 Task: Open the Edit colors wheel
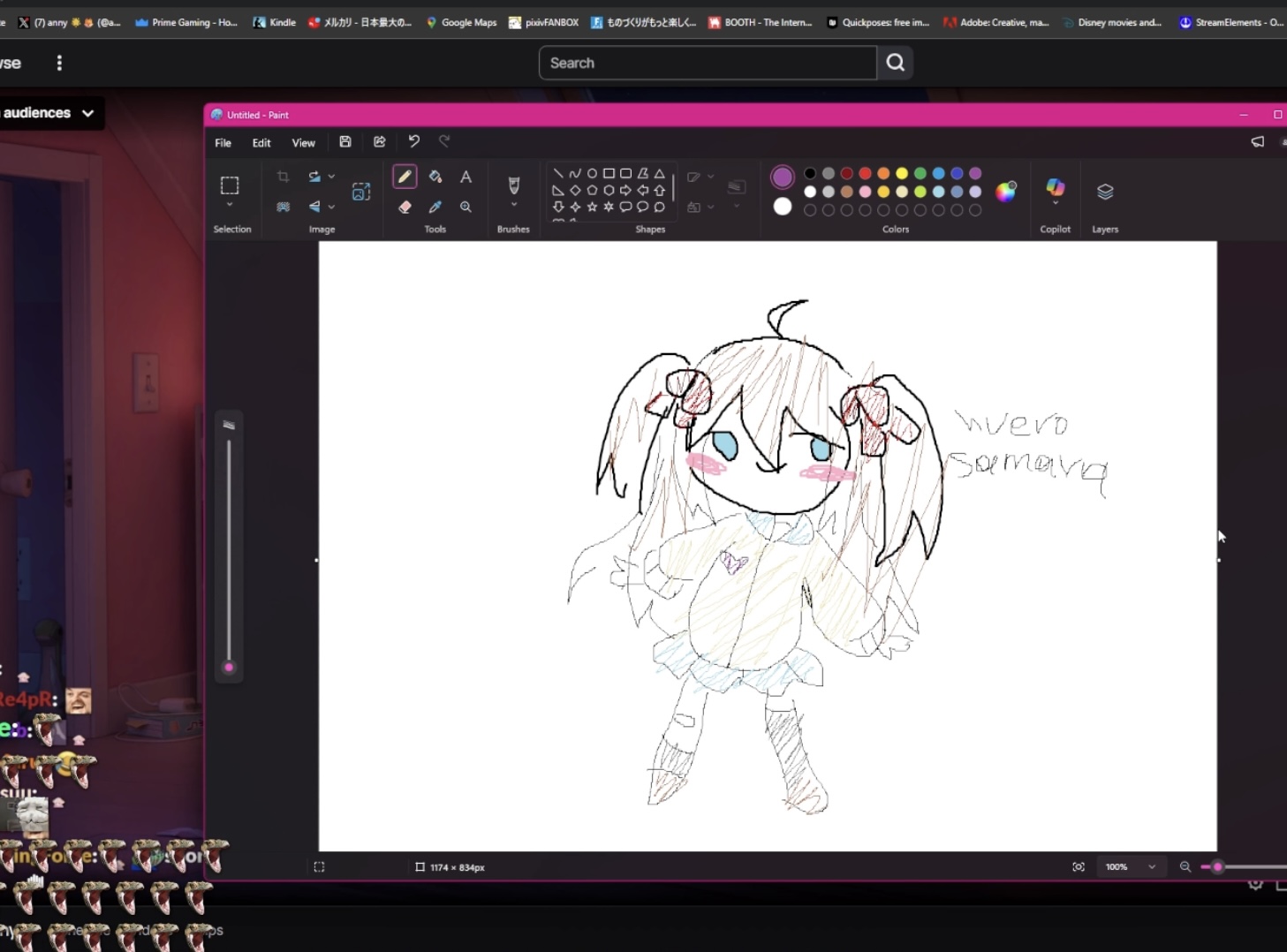pyautogui.click(x=1006, y=192)
